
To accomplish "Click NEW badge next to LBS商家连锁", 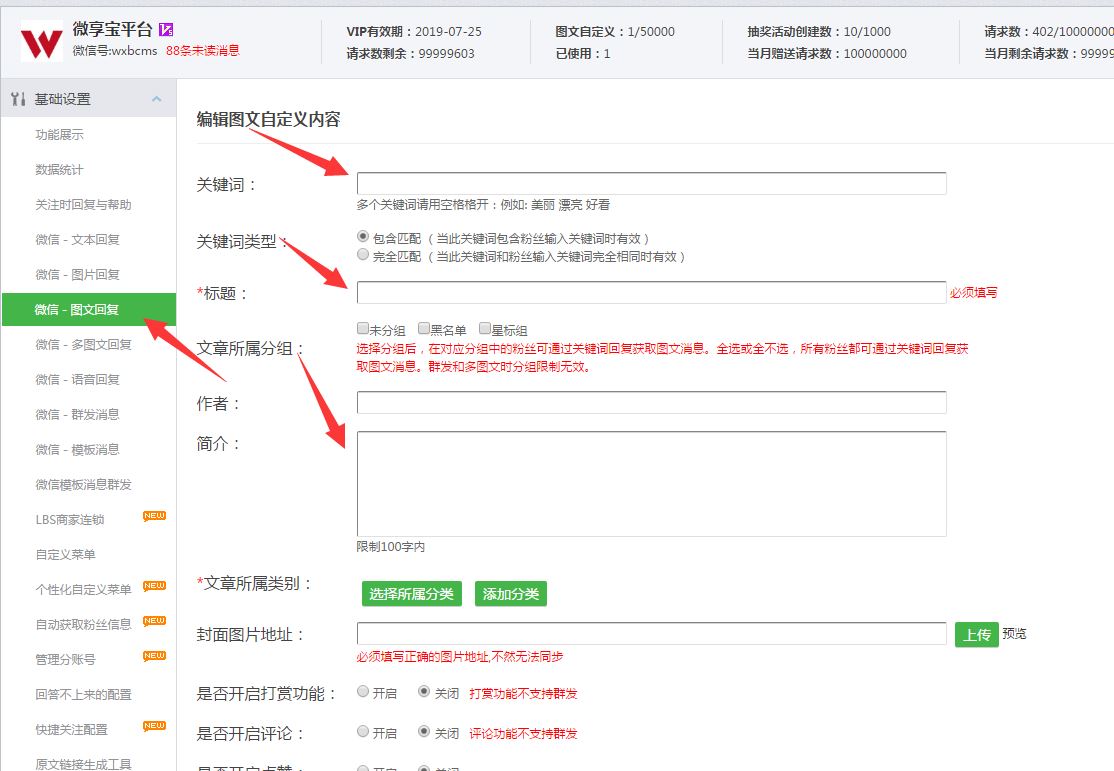I will (154, 516).
